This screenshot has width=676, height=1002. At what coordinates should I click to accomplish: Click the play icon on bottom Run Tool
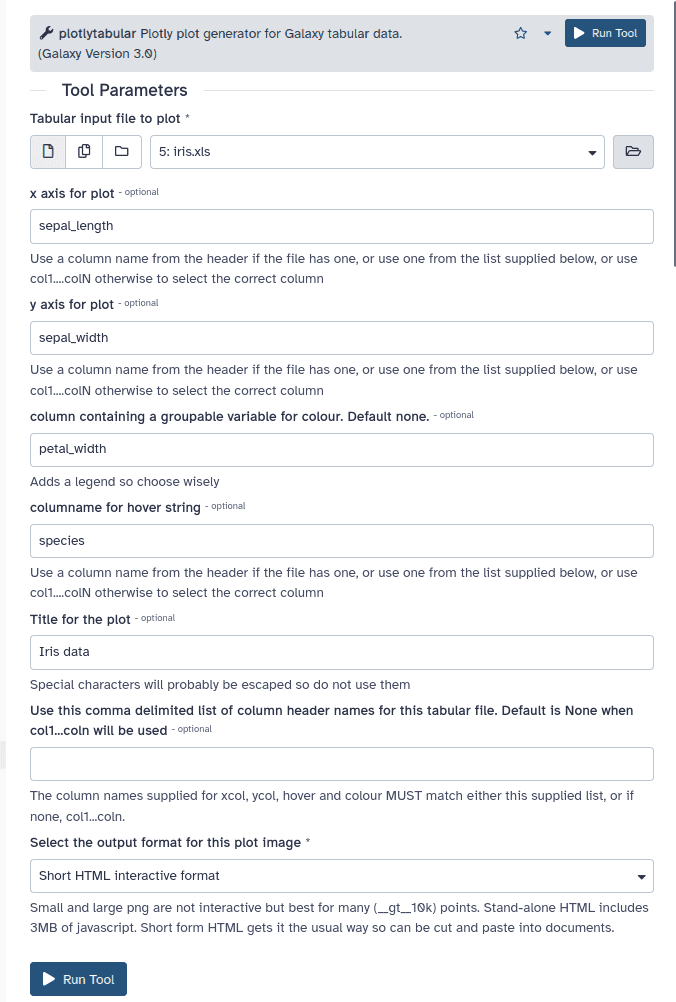(x=49, y=980)
